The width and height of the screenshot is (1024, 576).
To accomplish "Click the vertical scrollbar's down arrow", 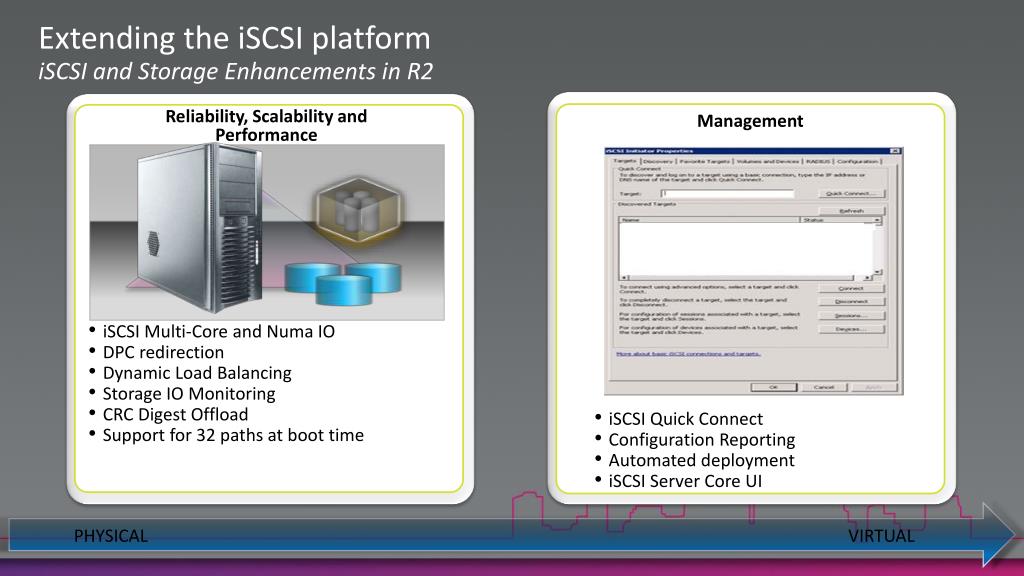I will pyautogui.click(x=878, y=272).
